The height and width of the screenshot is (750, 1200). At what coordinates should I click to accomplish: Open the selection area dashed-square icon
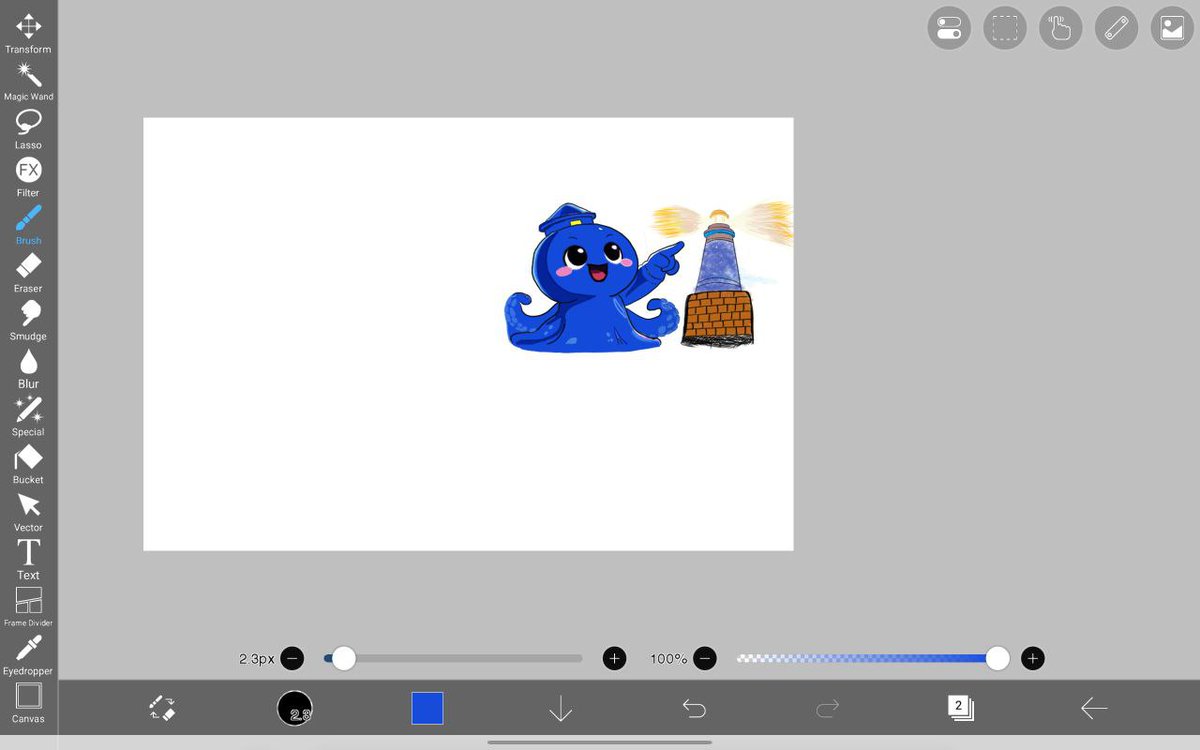point(1005,28)
